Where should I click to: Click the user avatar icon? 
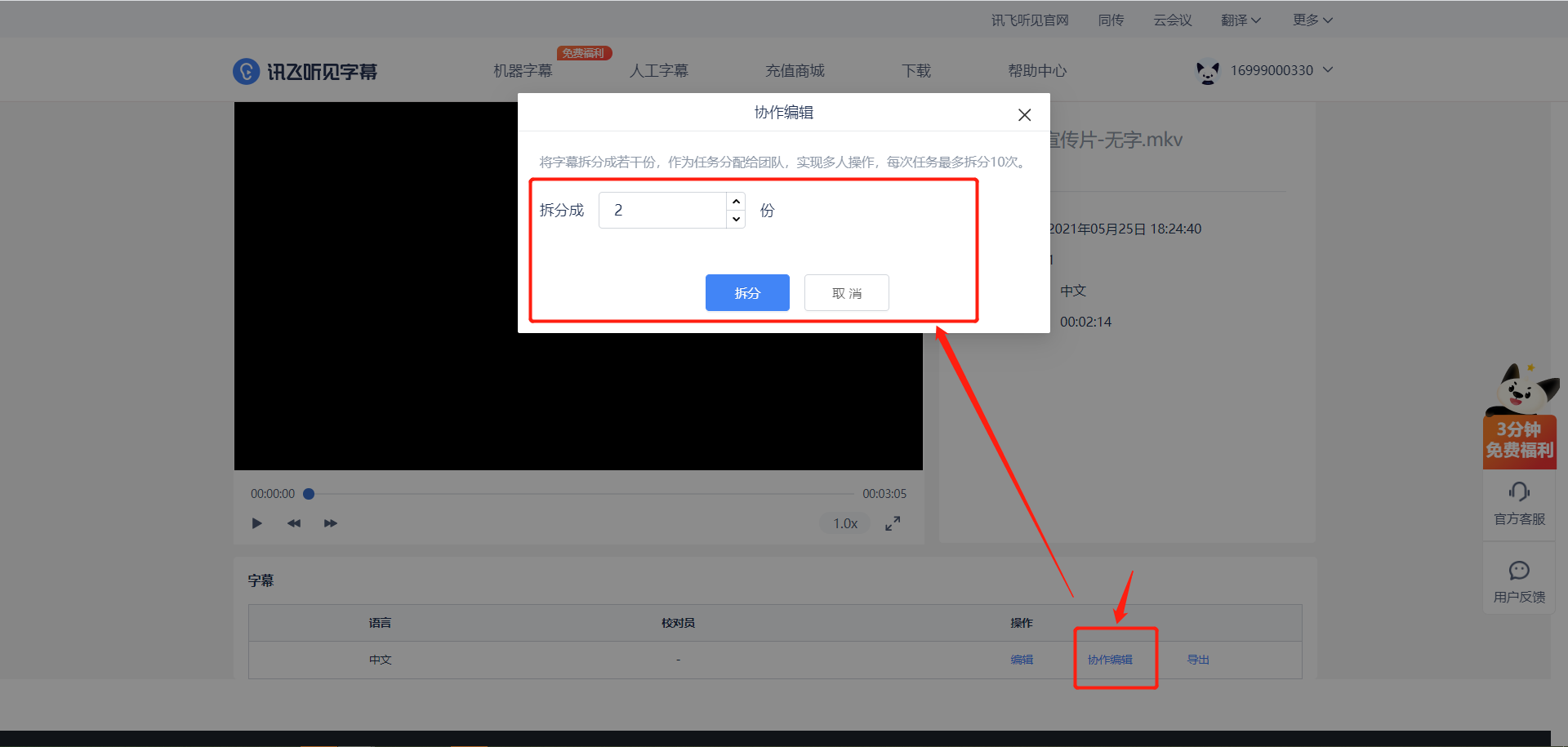1207,72
